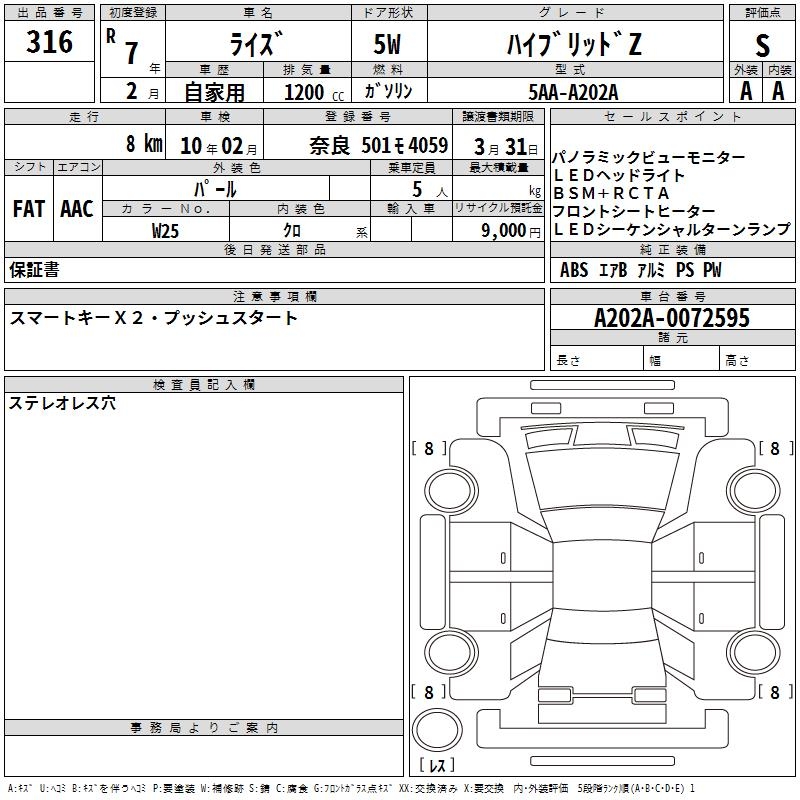The height and width of the screenshot is (800, 800).
Task: Select air conditioner value AAC
Action: point(77,209)
